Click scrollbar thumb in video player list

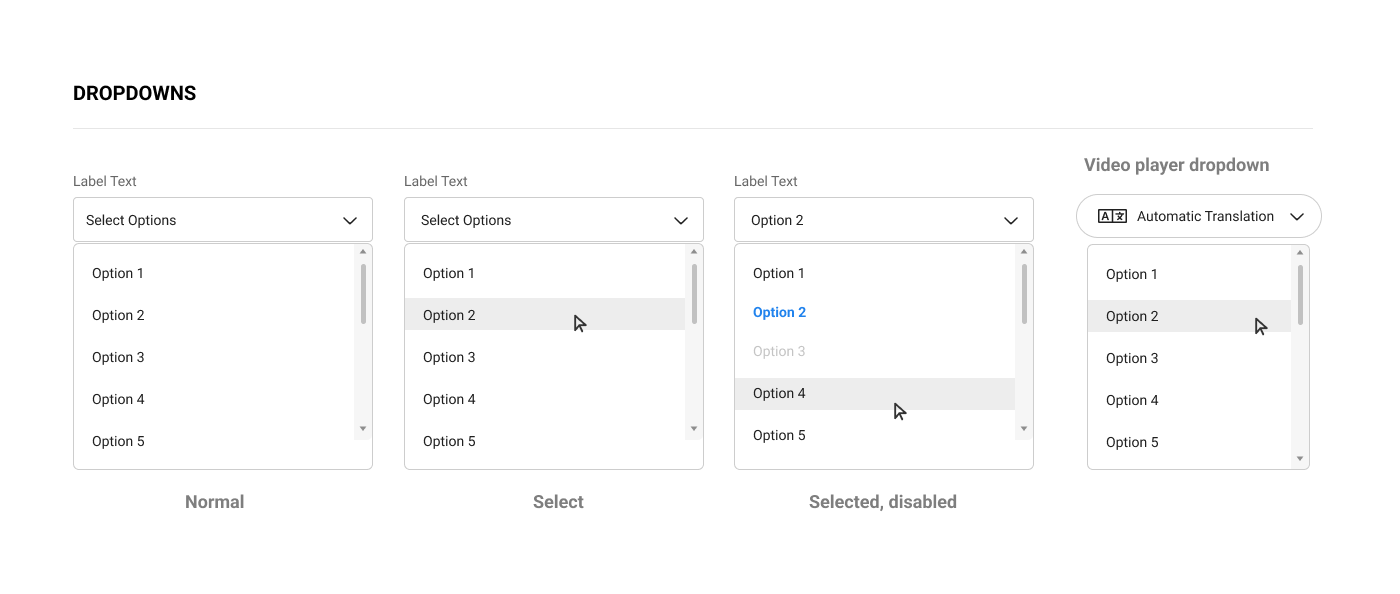pos(1300,295)
